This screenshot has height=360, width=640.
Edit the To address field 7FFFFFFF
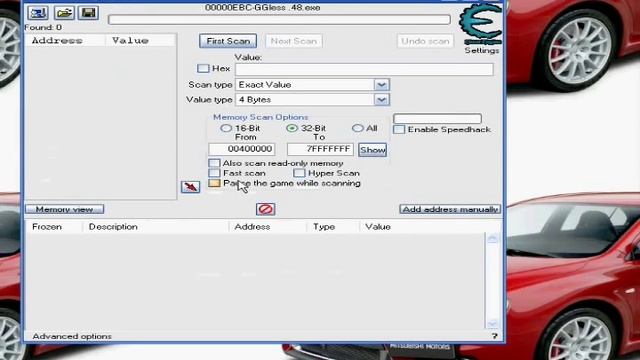point(320,149)
